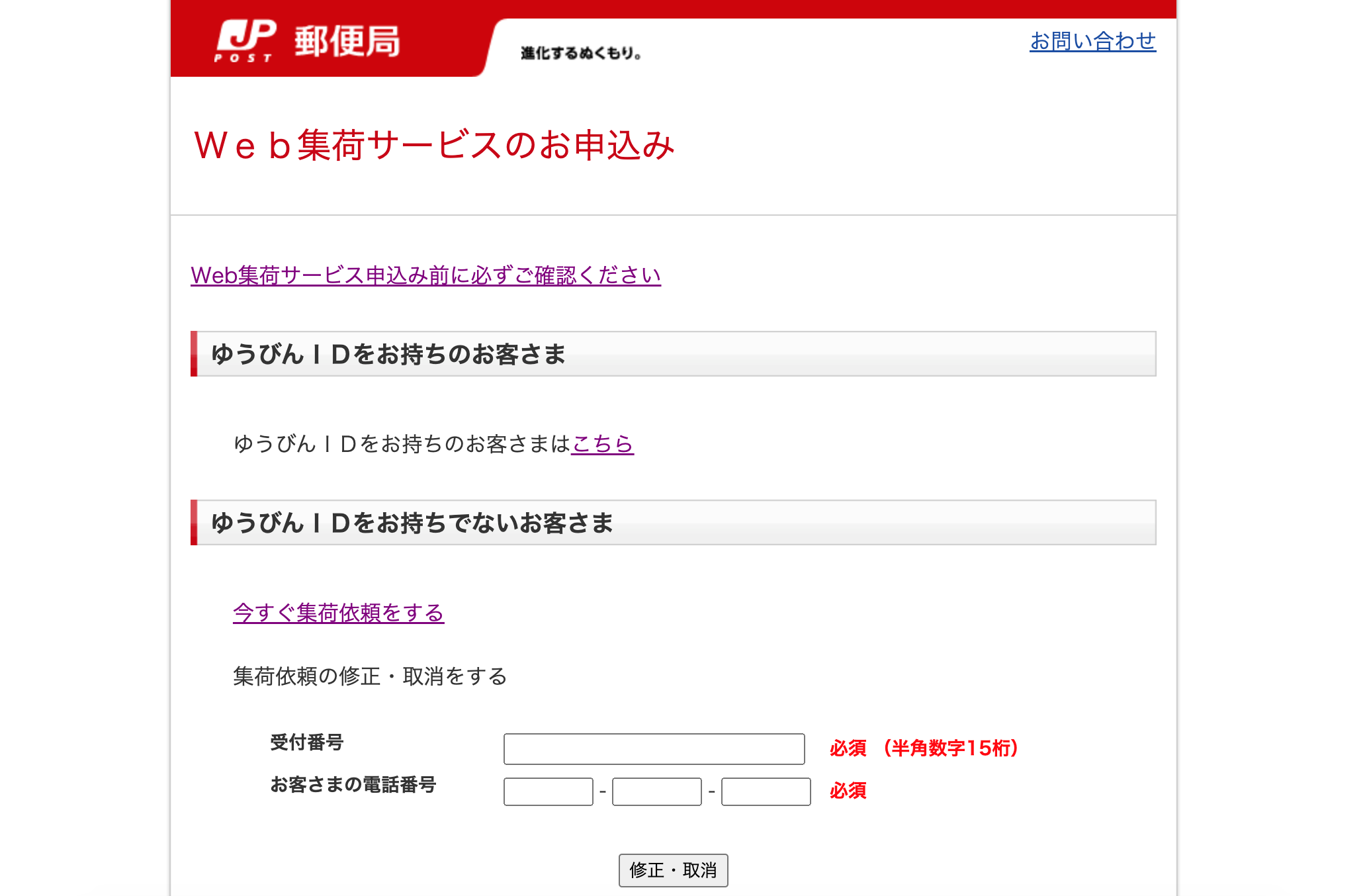Click the Ｗｅｂ集荷サービスのお申込み heading
This screenshot has height=896, width=1367.
(434, 145)
